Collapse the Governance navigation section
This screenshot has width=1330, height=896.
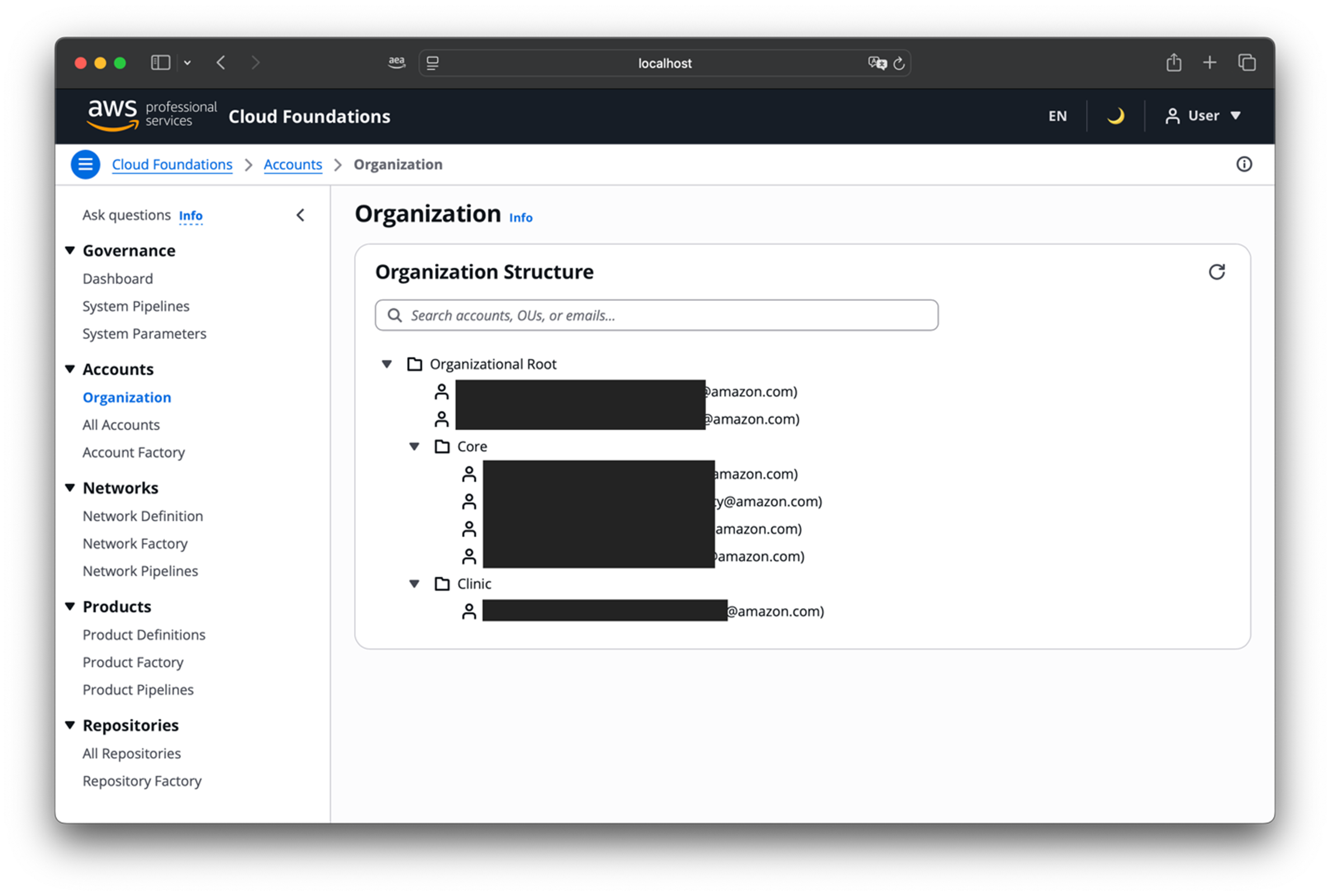70,250
